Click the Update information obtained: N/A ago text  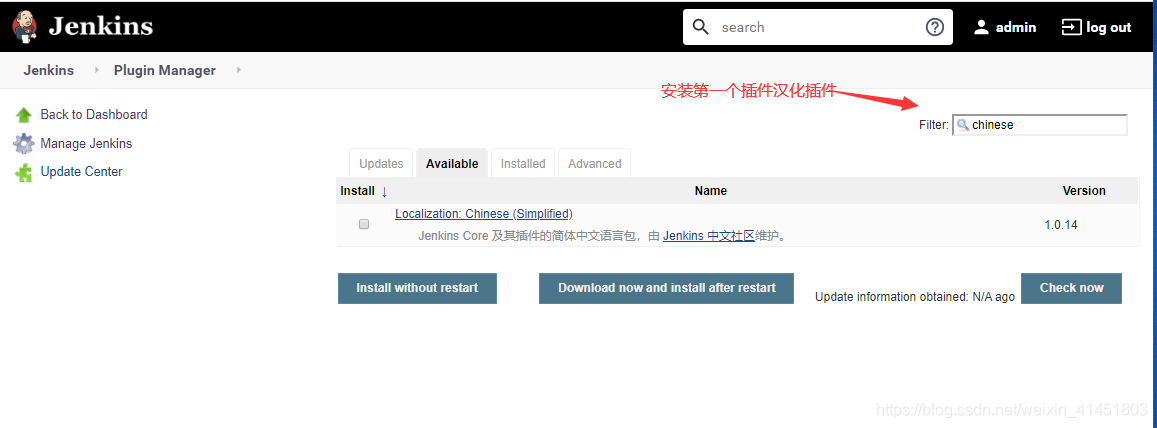(x=914, y=297)
